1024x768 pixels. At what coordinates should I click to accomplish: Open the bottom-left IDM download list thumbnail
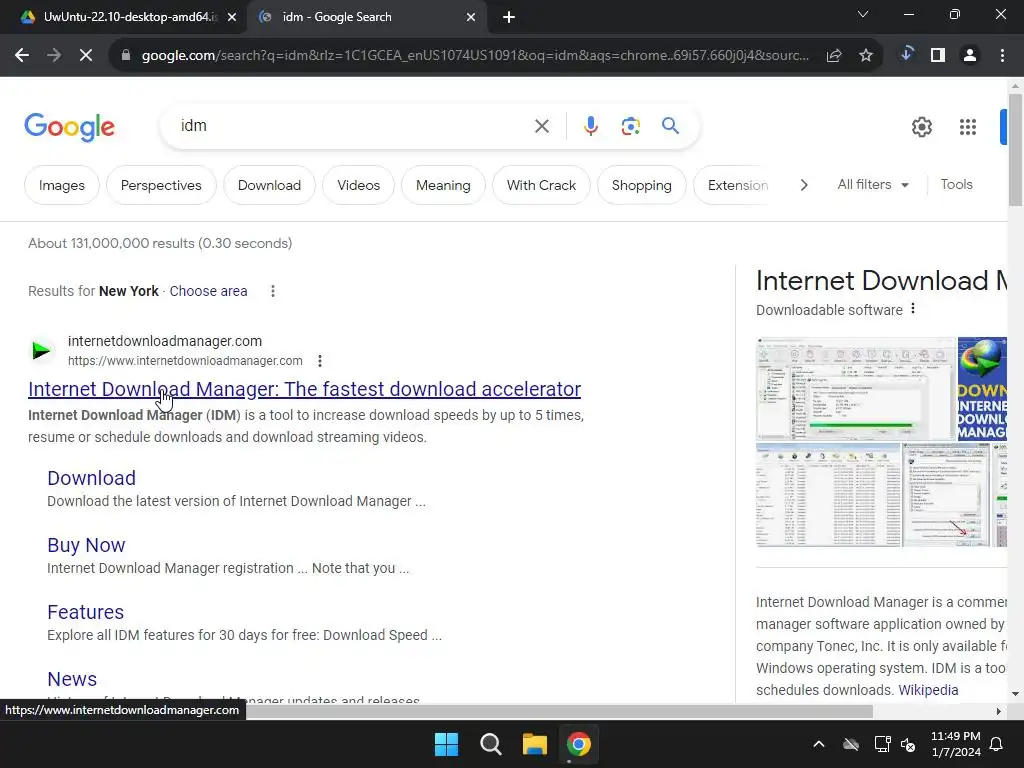click(828, 495)
